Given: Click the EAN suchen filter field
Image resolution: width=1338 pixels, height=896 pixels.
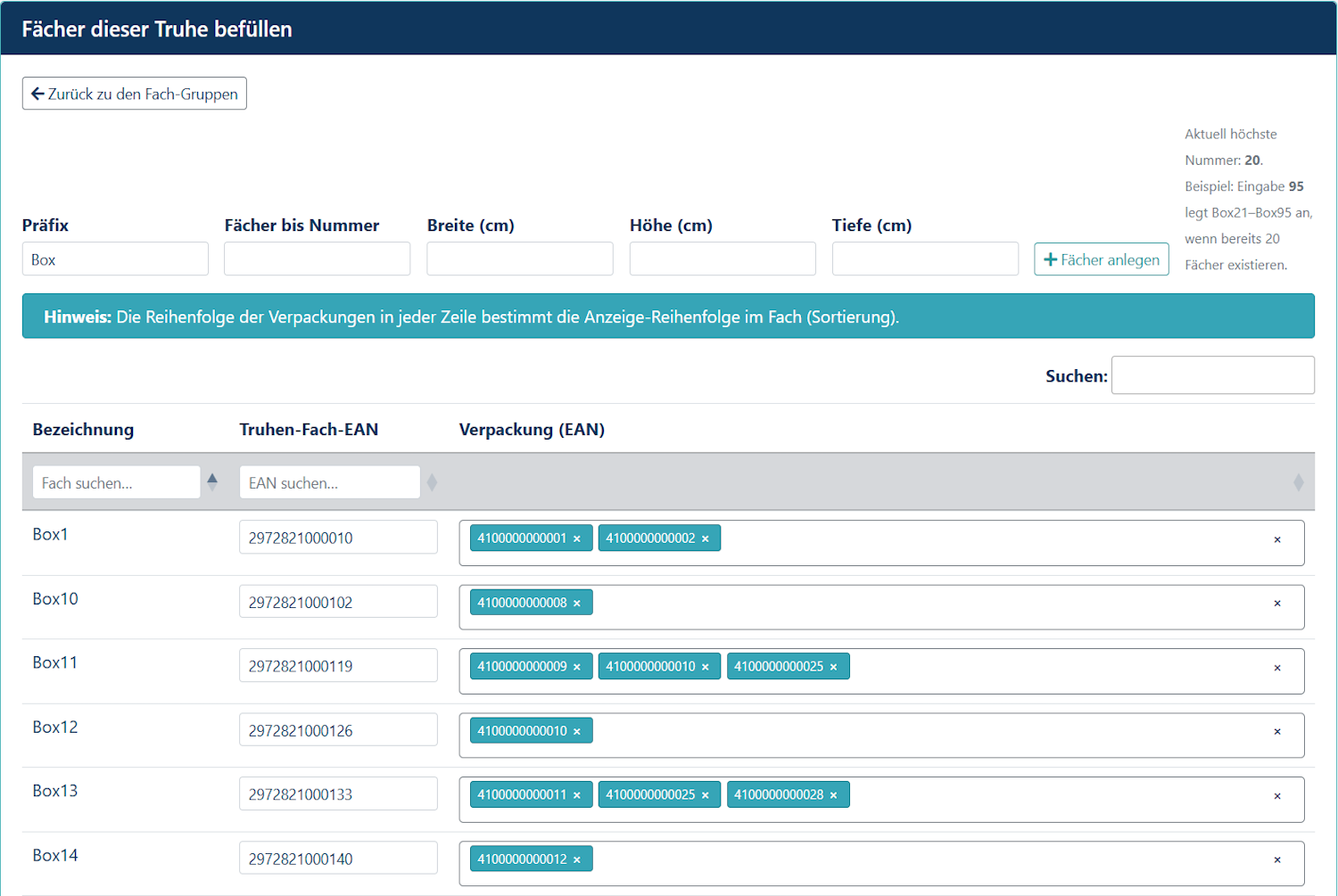Looking at the screenshot, I should 329,482.
